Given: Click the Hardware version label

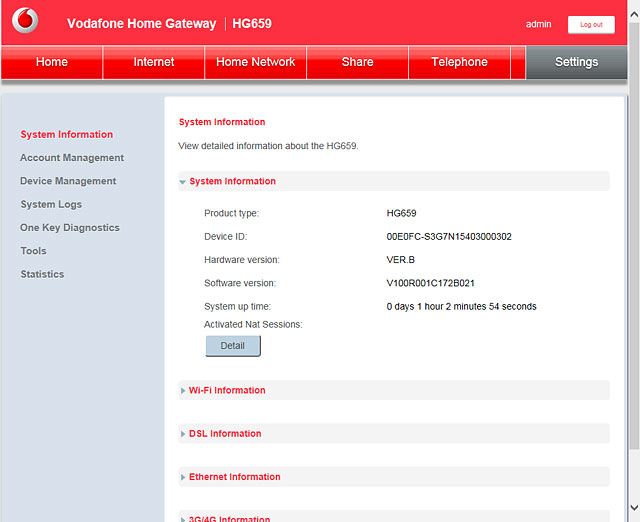Looking at the screenshot, I should (242, 260).
